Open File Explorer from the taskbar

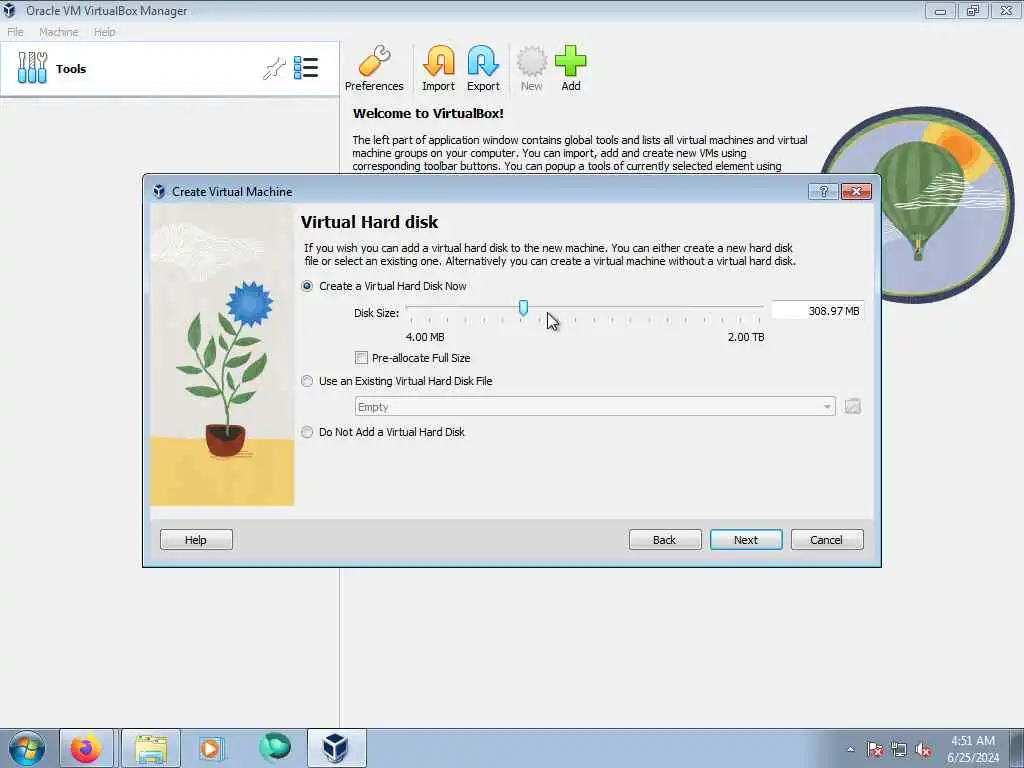click(x=151, y=748)
